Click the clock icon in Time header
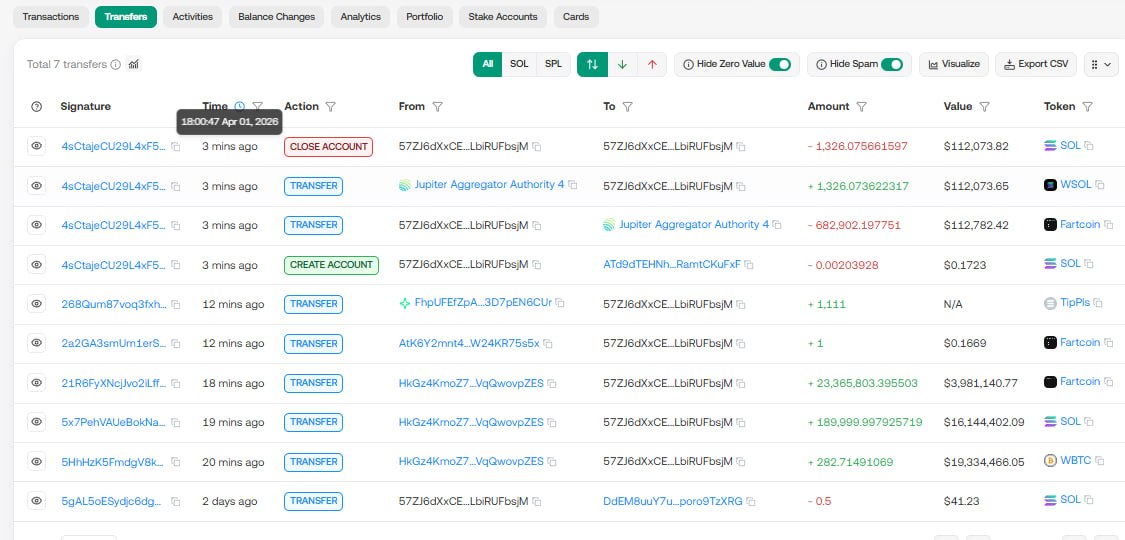Image resolution: width=1125 pixels, height=540 pixels. 239,106
